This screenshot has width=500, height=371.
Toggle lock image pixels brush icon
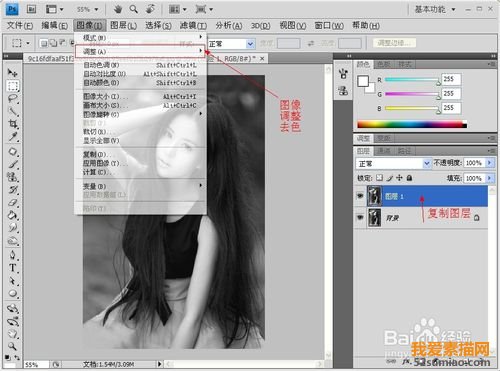click(389, 178)
